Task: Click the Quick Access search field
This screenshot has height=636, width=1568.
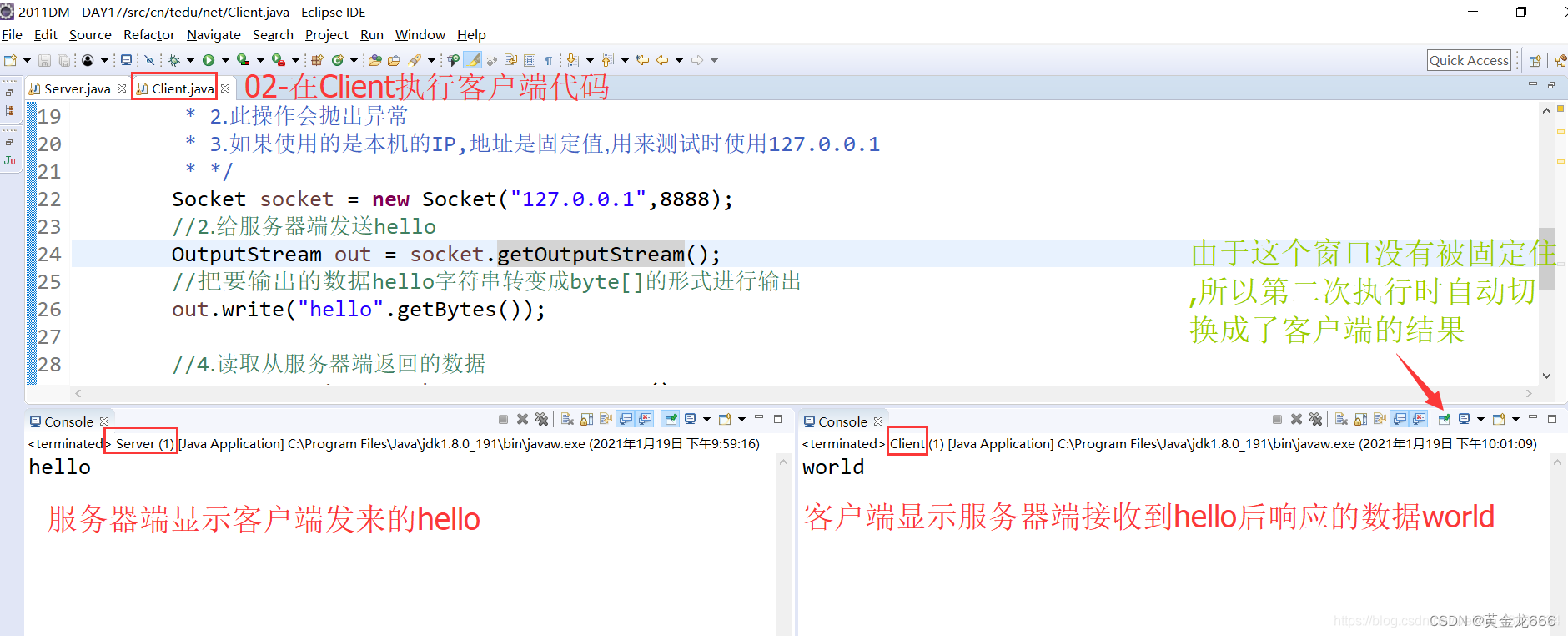Action: [x=1469, y=60]
